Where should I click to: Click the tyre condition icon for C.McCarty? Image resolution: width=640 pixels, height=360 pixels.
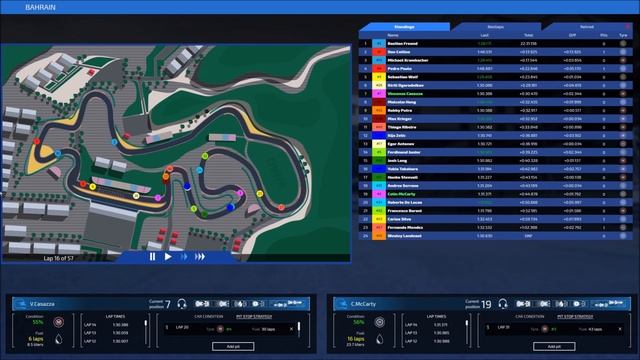click(380, 322)
